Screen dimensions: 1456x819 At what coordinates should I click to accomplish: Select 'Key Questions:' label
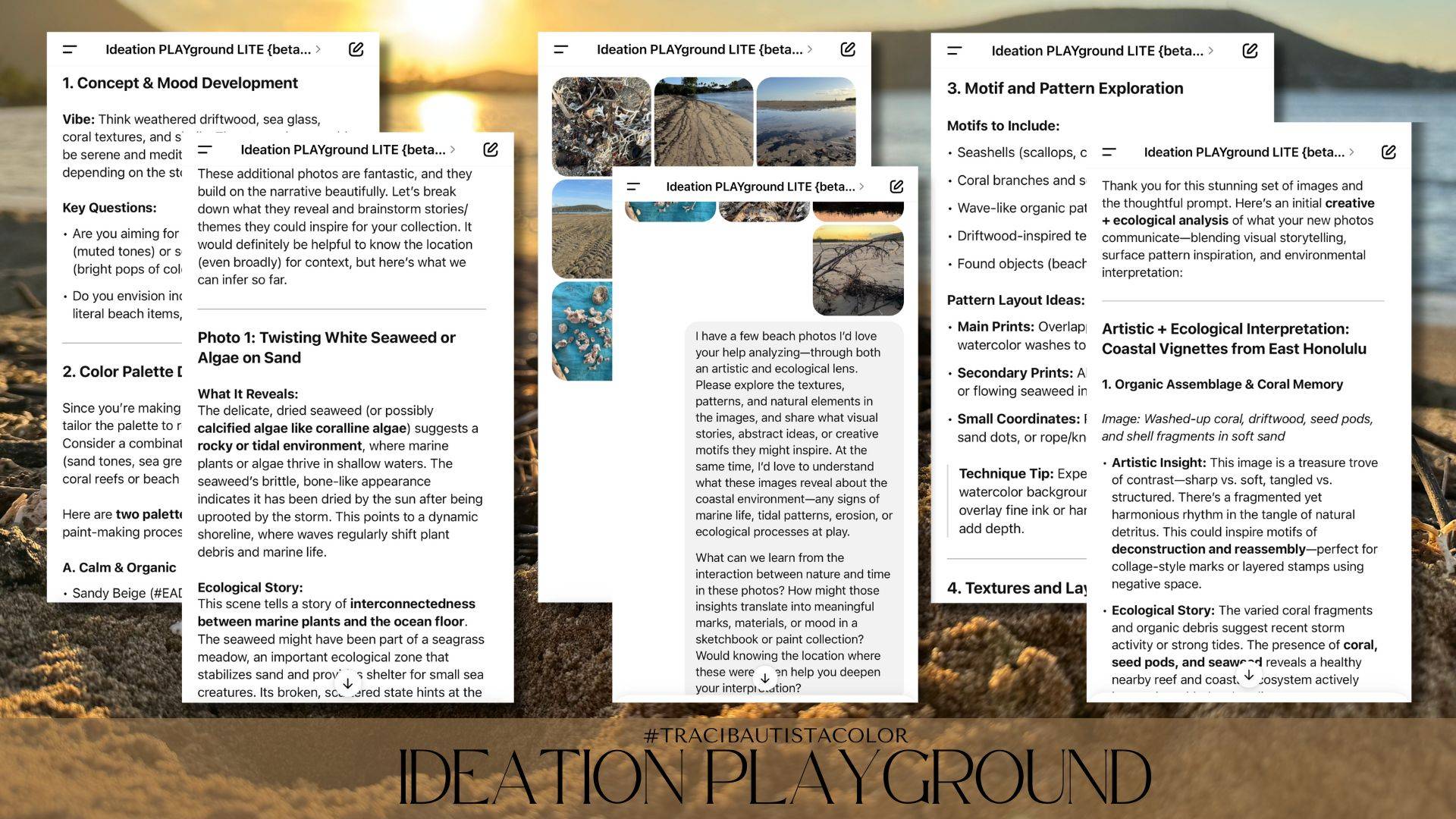109,208
